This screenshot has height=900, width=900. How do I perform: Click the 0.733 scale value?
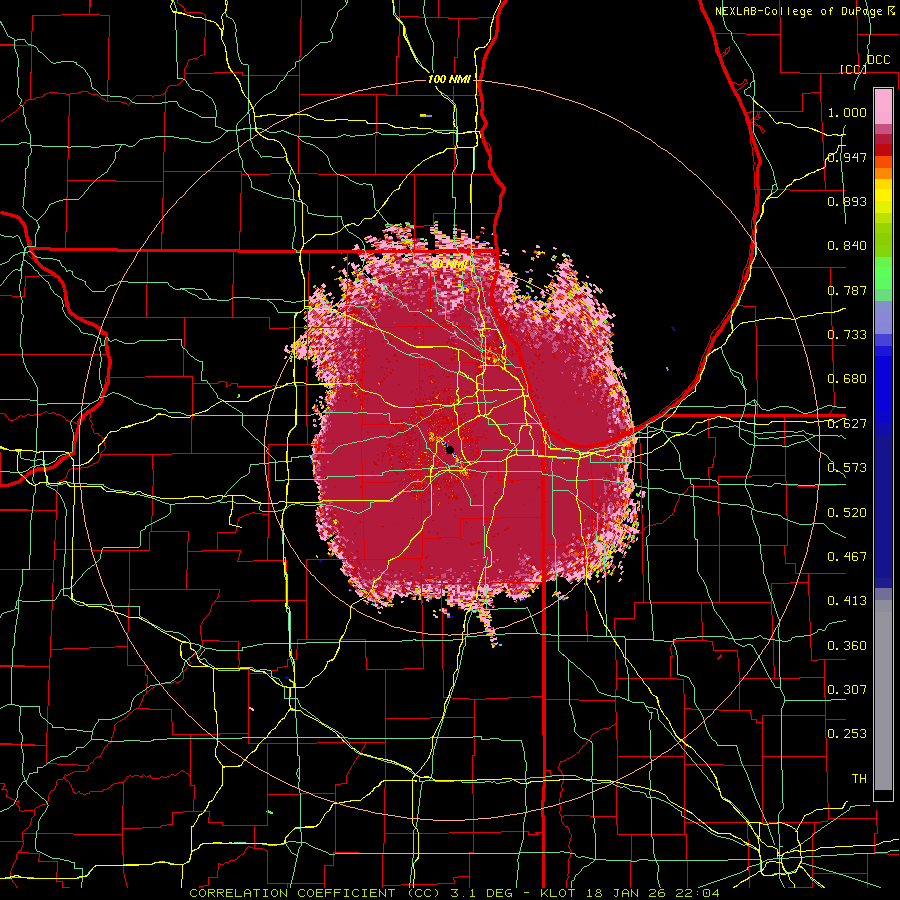tap(847, 335)
